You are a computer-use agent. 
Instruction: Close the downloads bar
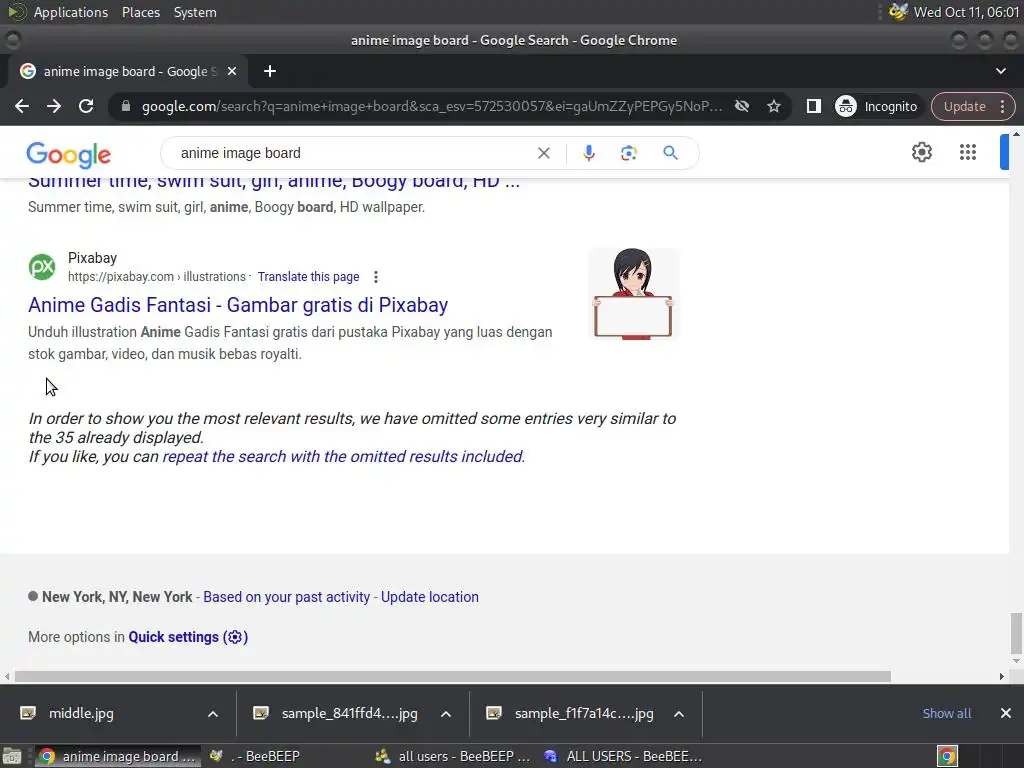[1006, 713]
